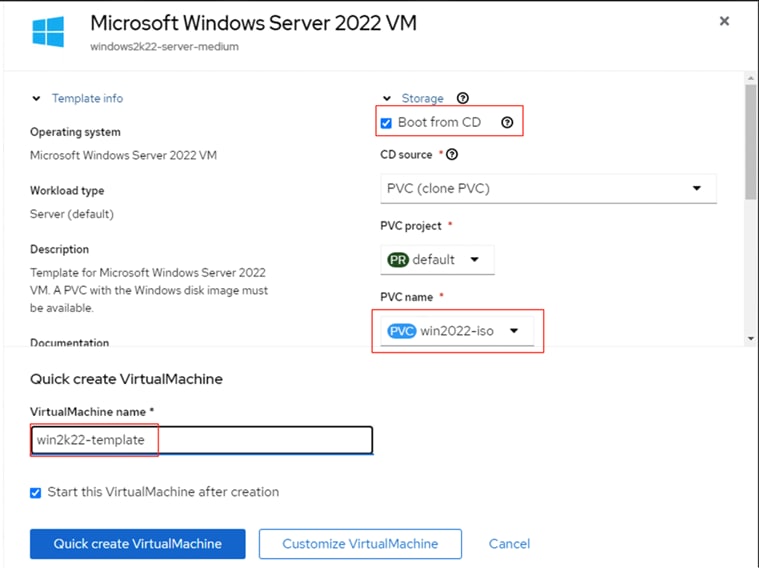Click the CD source help icon
759x578 pixels.
click(452, 155)
